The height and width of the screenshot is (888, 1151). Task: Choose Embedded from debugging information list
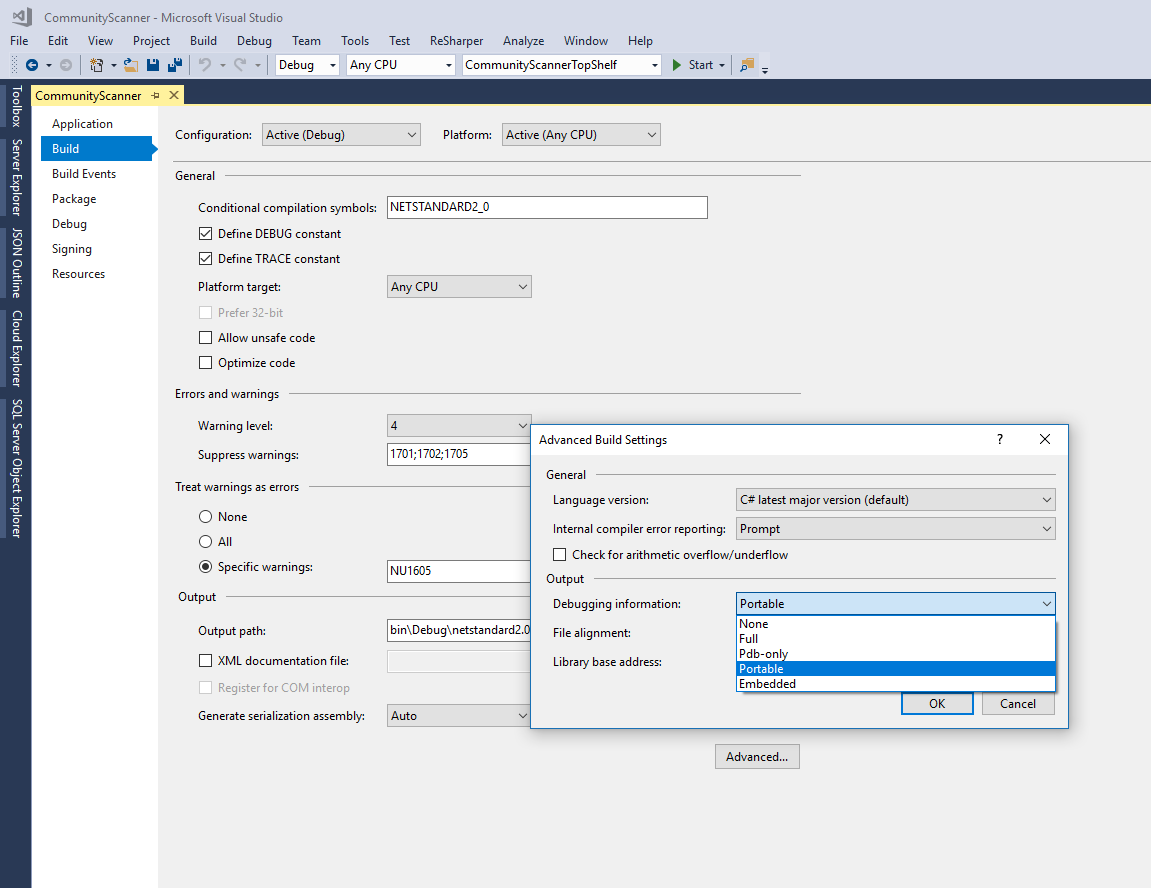(x=896, y=684)
